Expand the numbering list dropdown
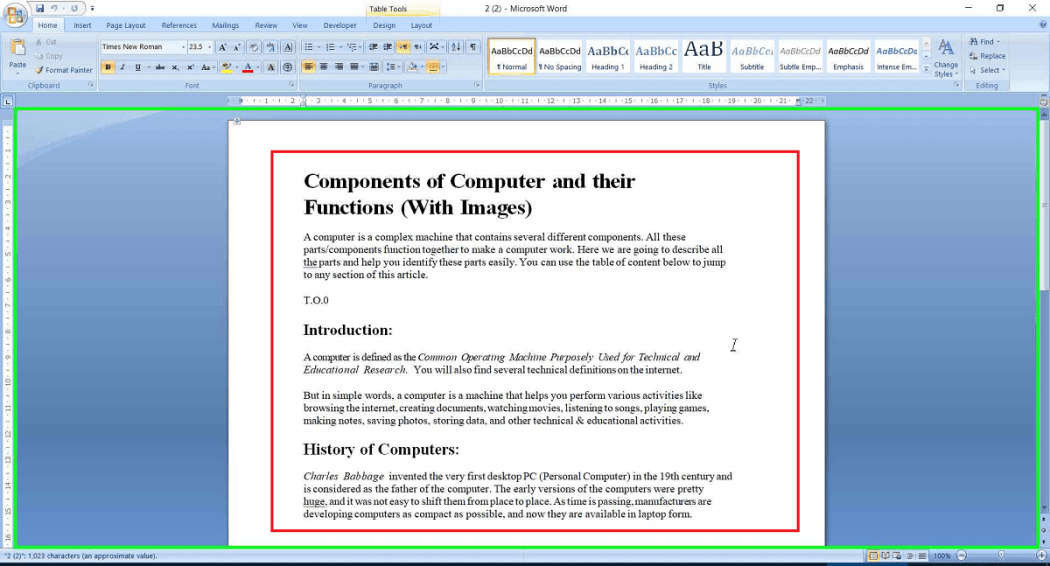The height and width of the screenshot is (566, 1050). point(340,47)
